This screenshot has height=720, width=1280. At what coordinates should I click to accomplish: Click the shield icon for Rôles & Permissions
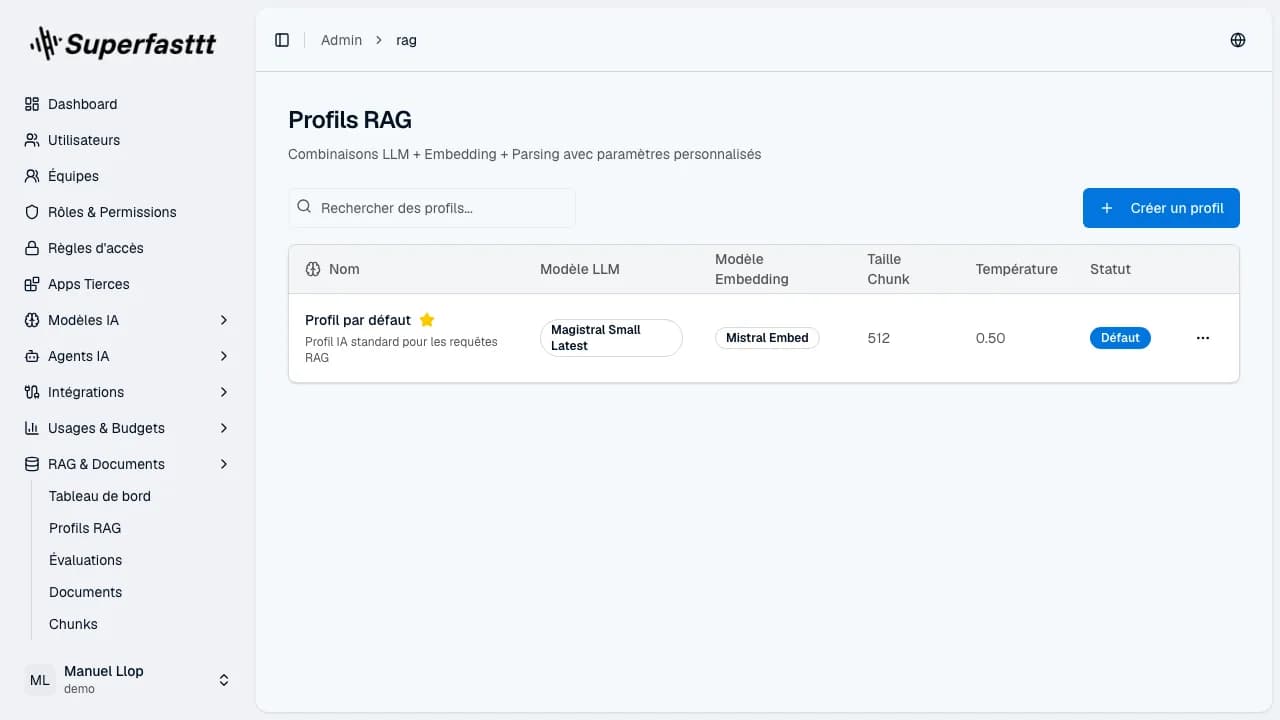(32, 212)
